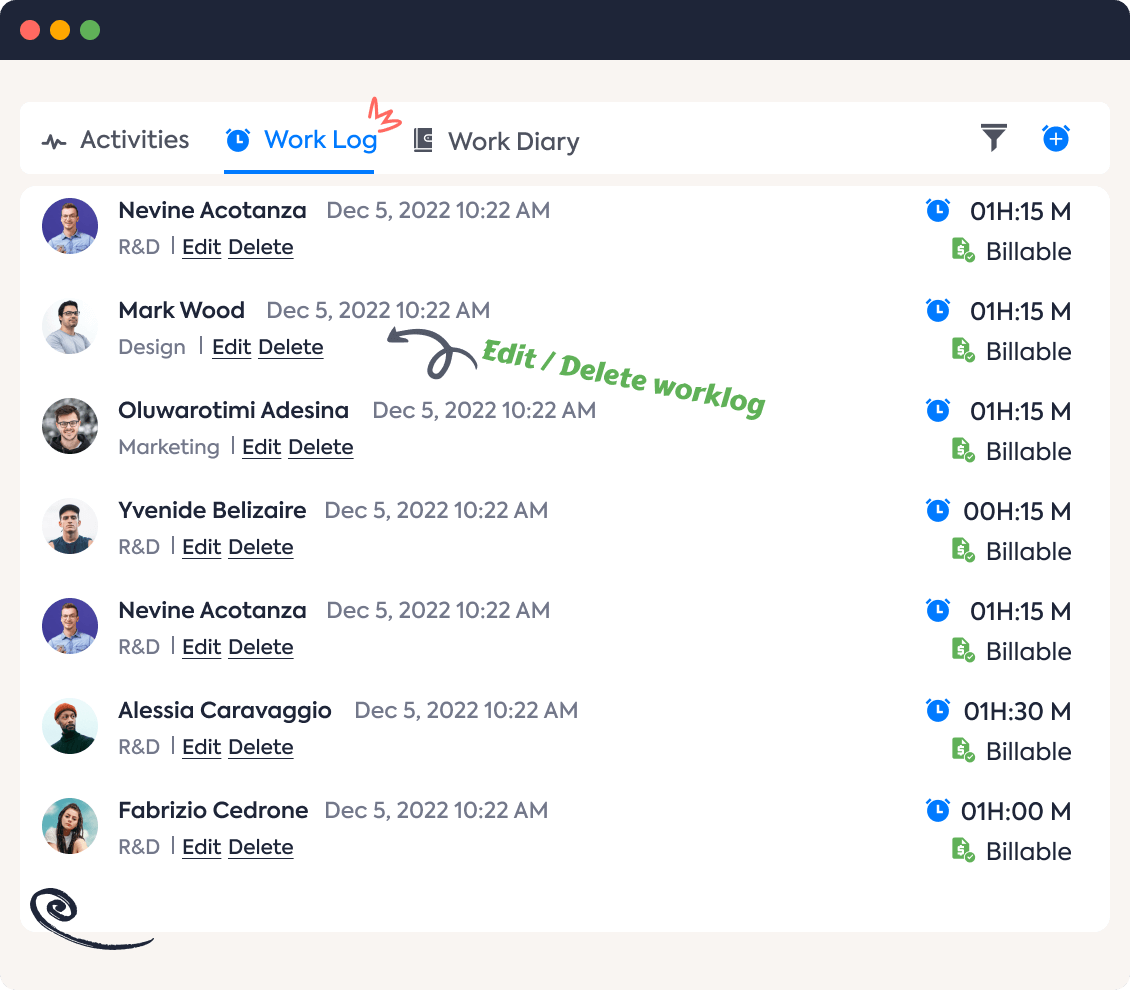This screenshot has height=990, width=1130.
Task: Click the activities waveform icon
Action: coord(55,139)
